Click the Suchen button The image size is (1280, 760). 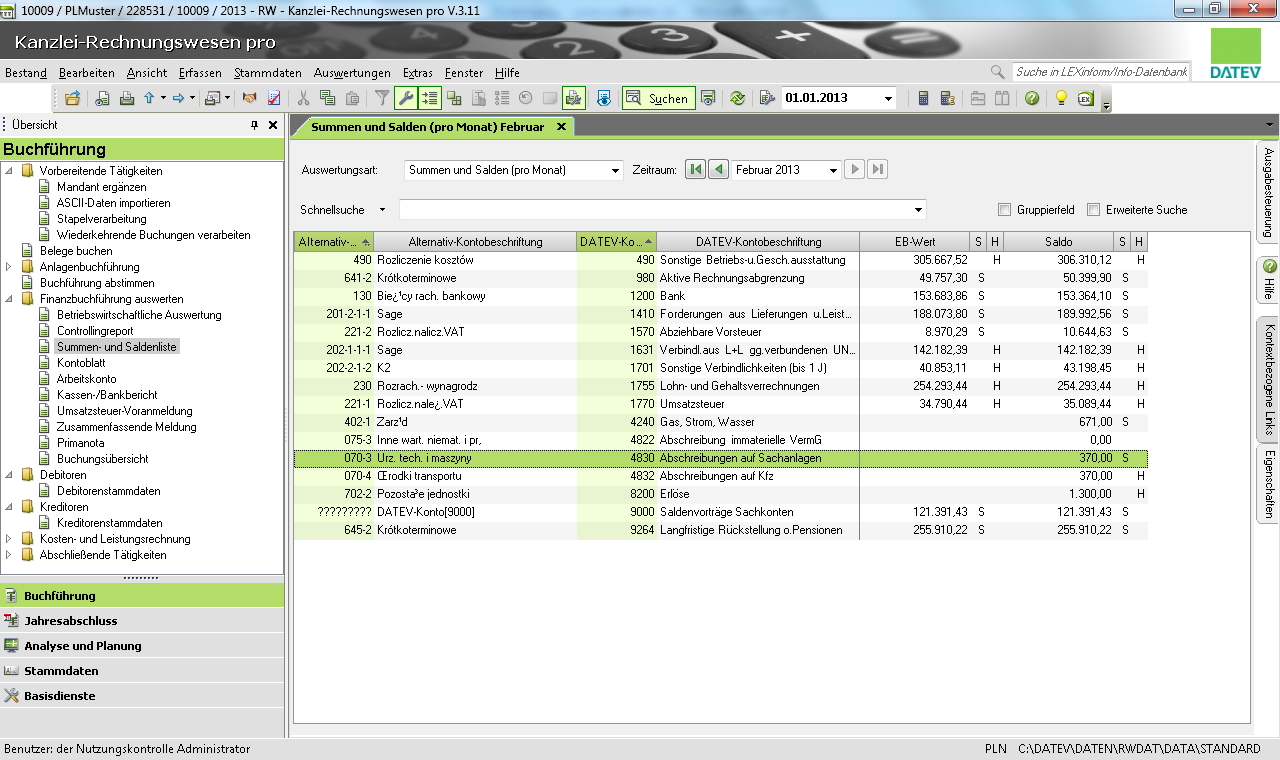click(659, 98)
